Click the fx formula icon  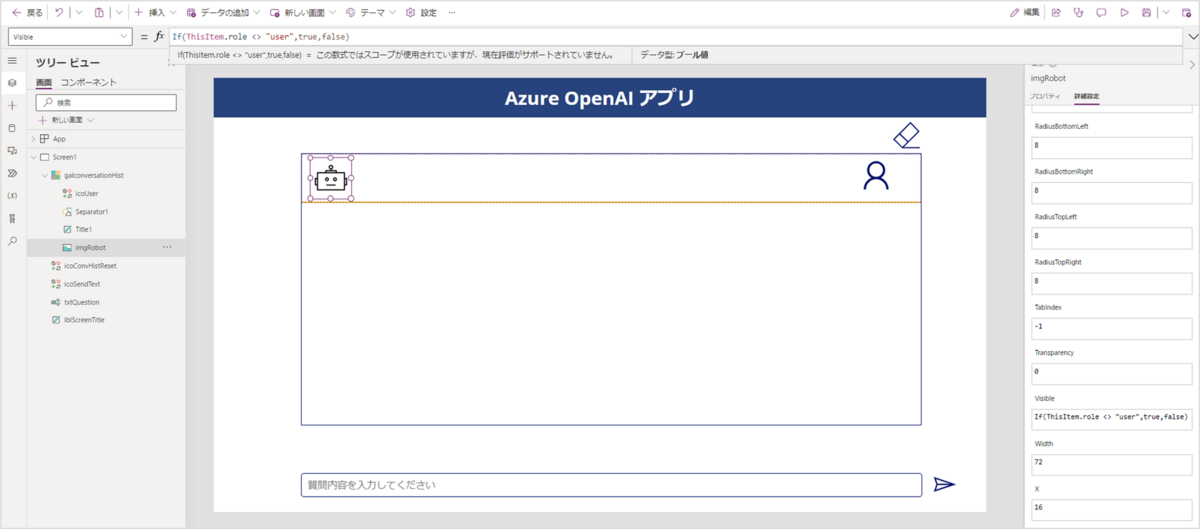coord(159,37)
